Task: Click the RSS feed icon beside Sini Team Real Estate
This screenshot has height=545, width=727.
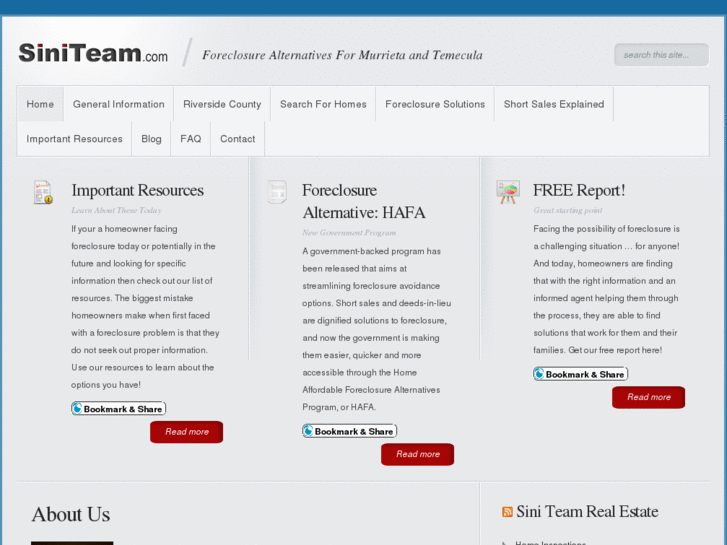Action: (x=507, y=512)
